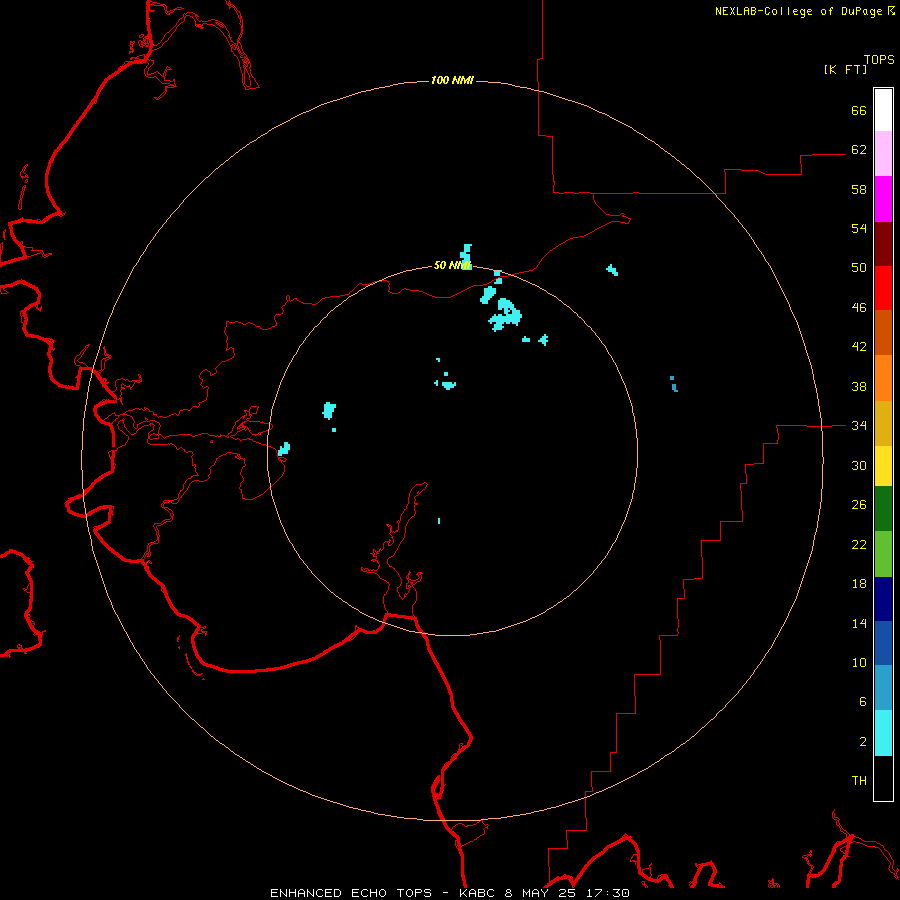Select the dark red (maroon) legend band
This screenshot has width=900, height=900.
[x=883, y=244]
